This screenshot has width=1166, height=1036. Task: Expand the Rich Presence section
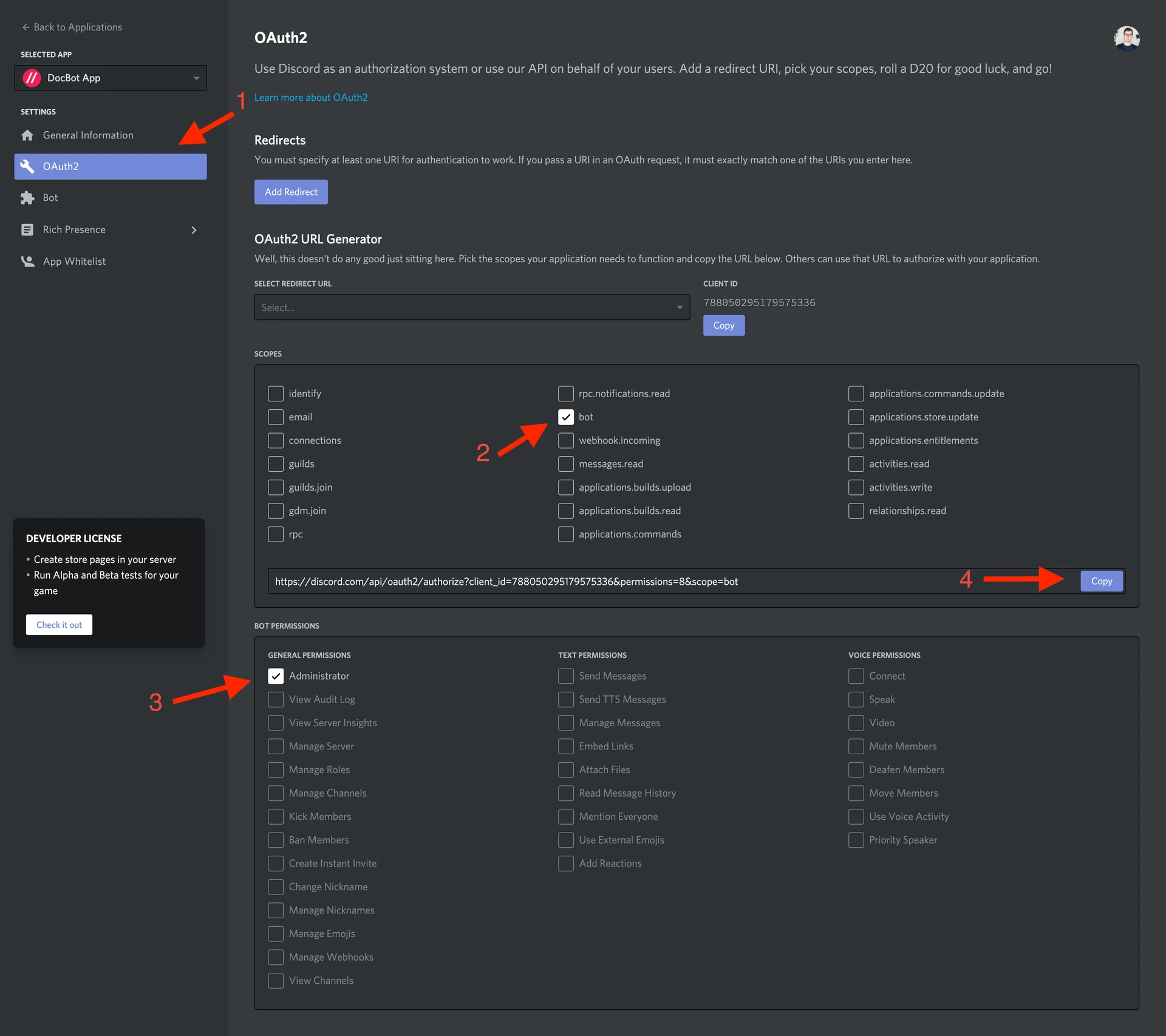(194, 230)
